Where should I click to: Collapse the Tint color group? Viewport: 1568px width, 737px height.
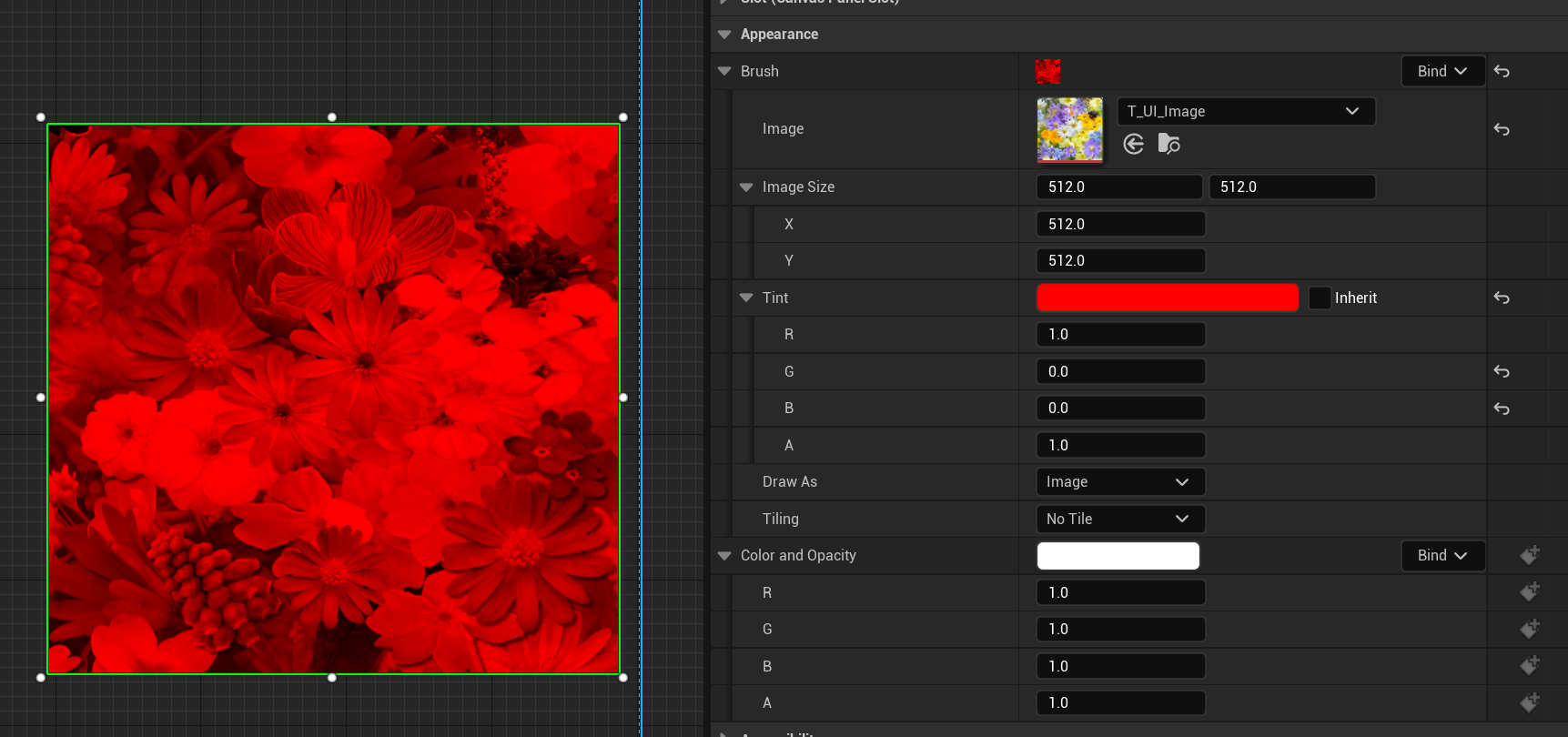pyautogui.click(x=746, y=298)
